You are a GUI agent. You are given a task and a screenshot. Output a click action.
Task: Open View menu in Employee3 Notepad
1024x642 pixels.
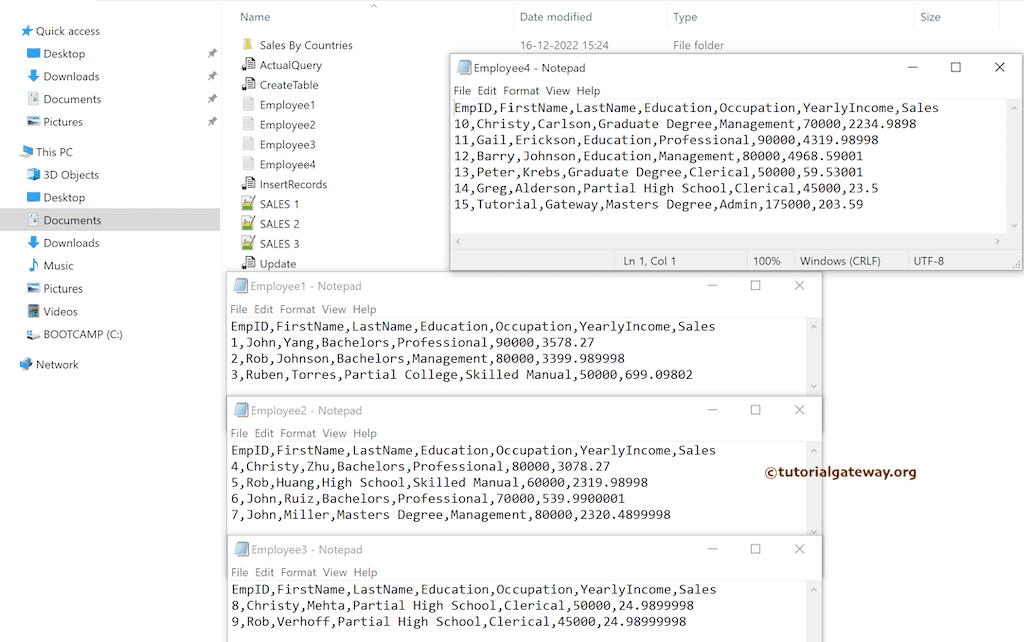pos(335,573)
